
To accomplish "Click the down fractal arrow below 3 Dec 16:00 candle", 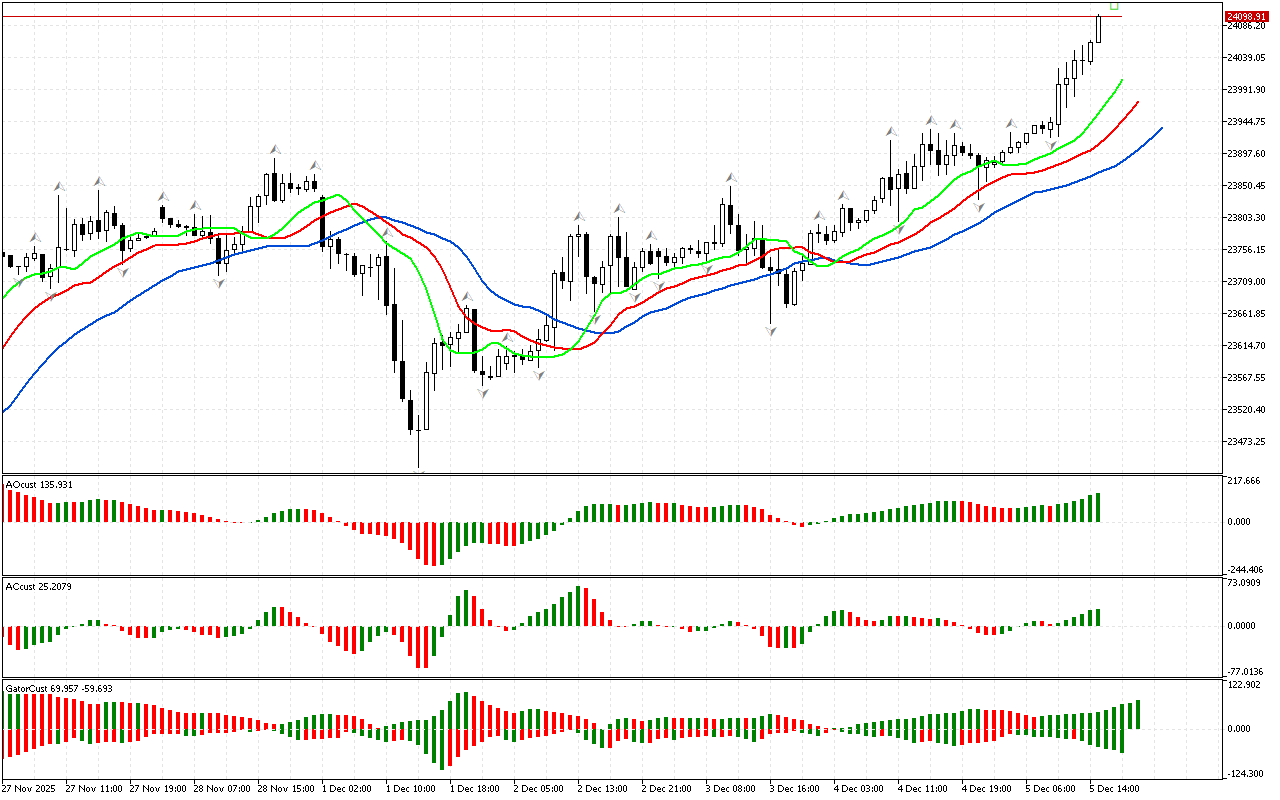I will coord(771,329).
